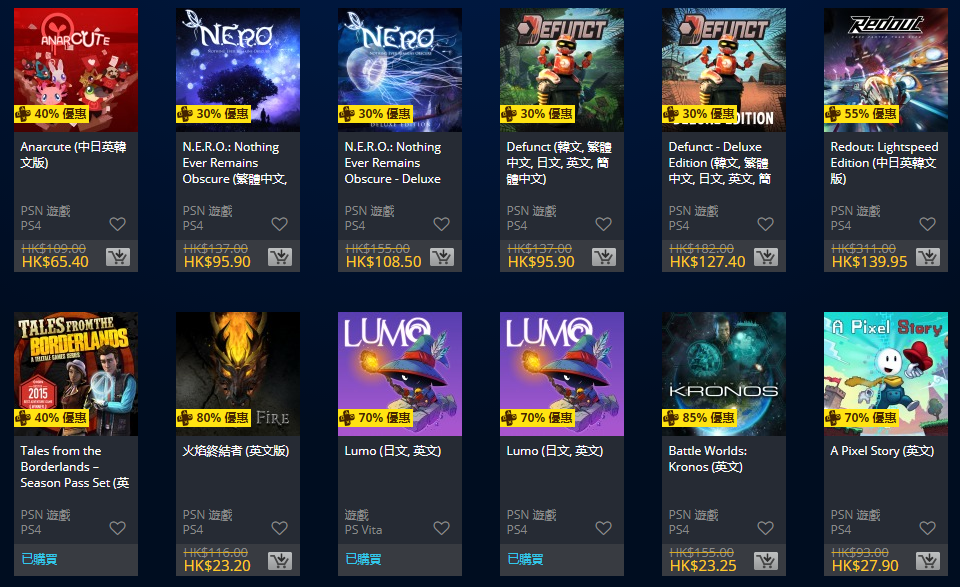Viewport: 960px width, 587px height.
Task: Add N.E.R.O. Deluxe to cart
Action: click(x=441, y=257)
